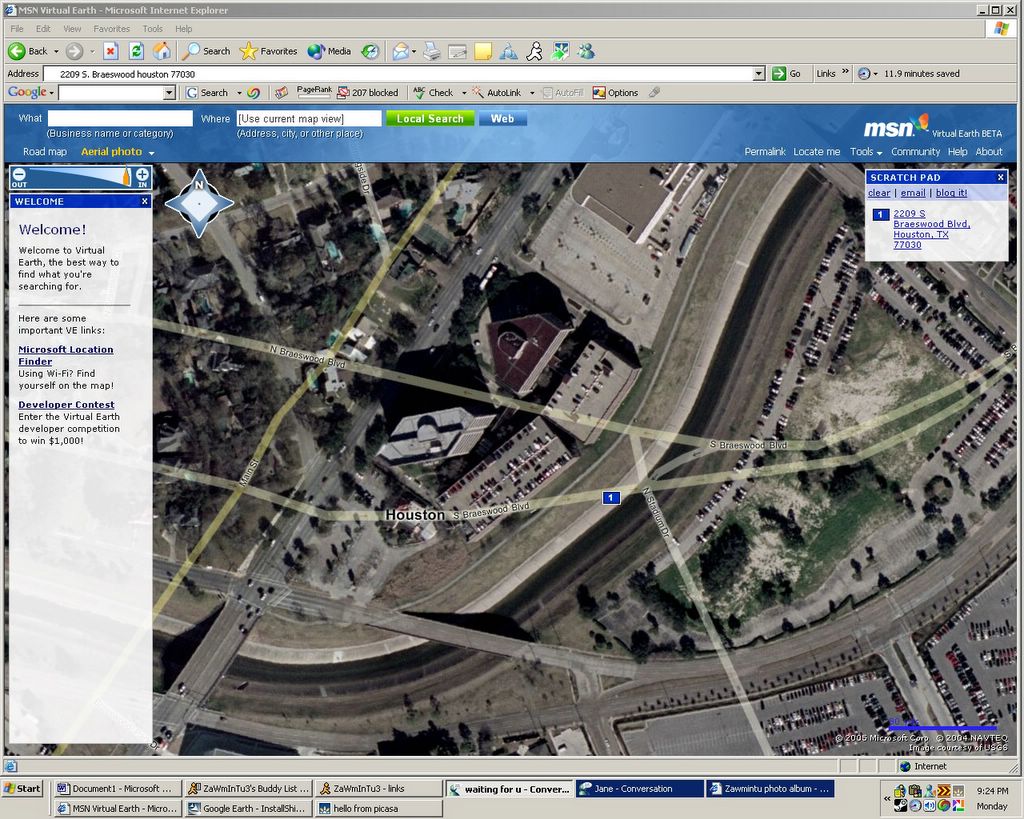
Task: Open the Microsoft Location Finder link
Action: [x=65, y=355]
